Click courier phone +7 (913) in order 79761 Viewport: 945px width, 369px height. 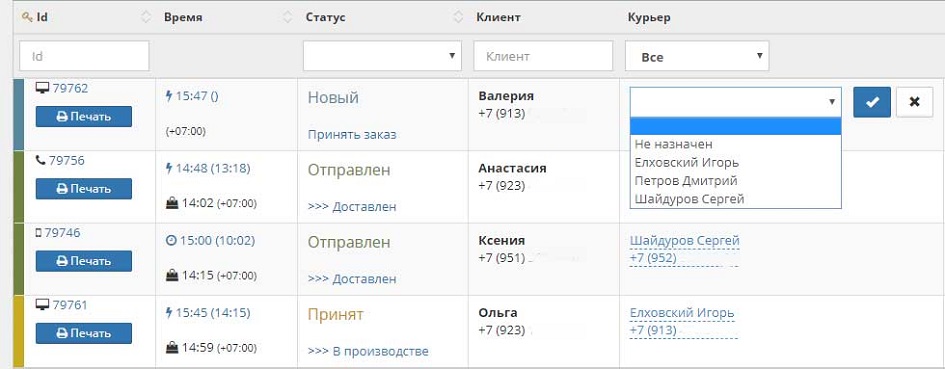point(653,331)
